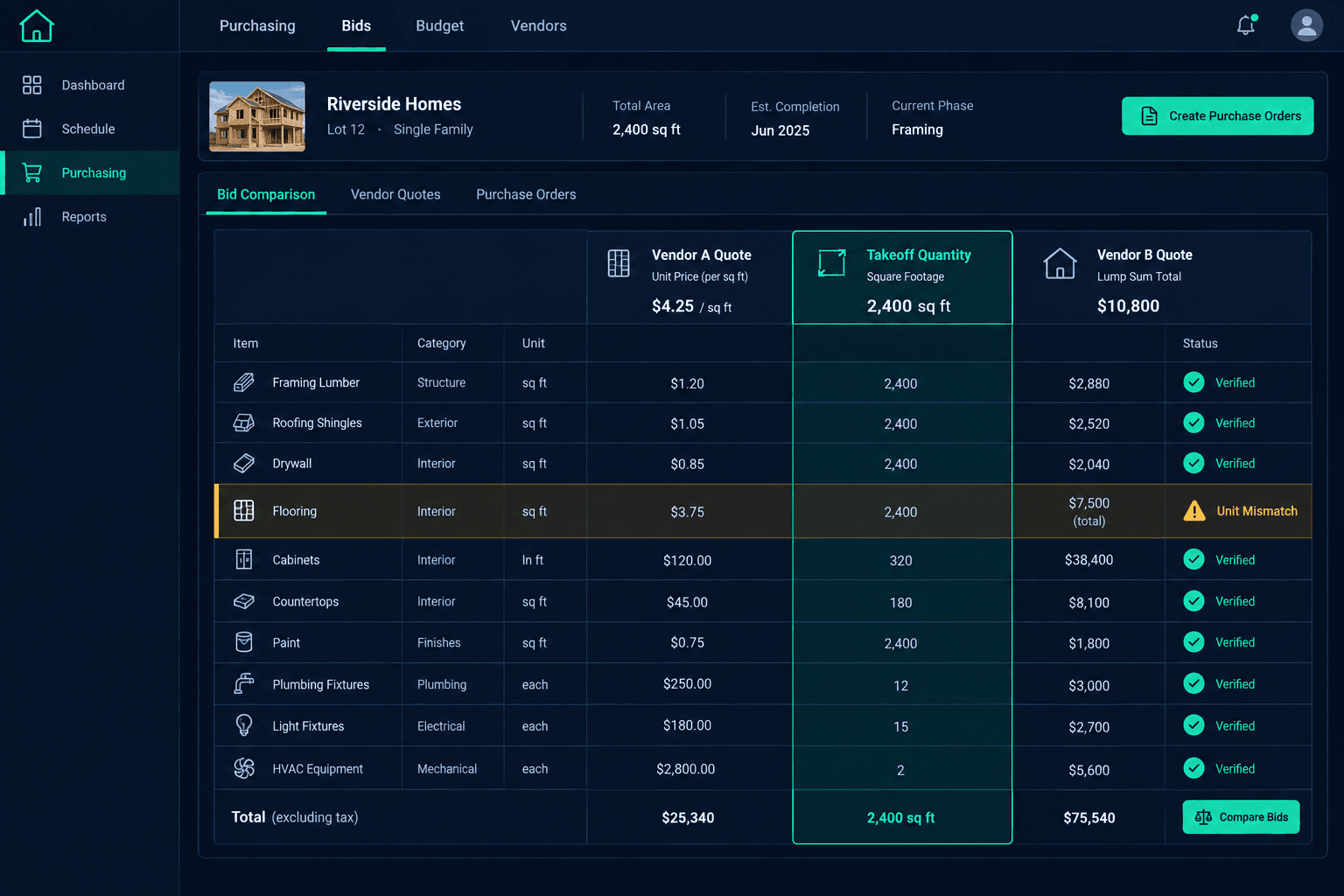Click the Roofing Shingles Verified status text
The width and height of the screenshot is (1344, 896).
tap(1235, 423)
